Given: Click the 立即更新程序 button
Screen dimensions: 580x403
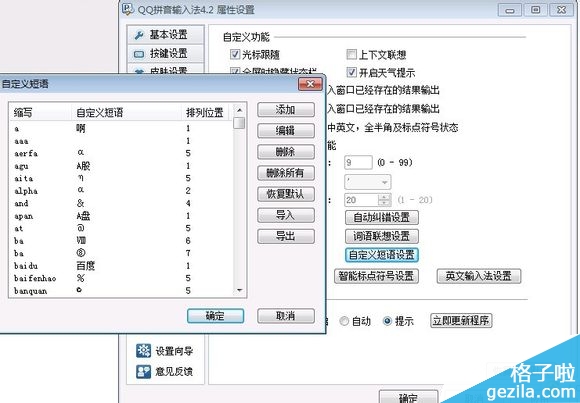Looking at the screenshot, I should [461, 320].
